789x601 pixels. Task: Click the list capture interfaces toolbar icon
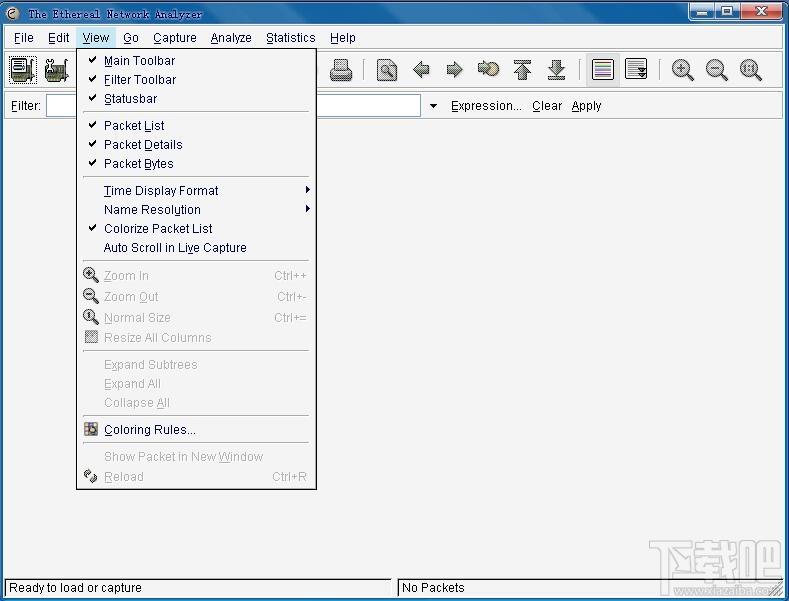[x=23, y=69]
